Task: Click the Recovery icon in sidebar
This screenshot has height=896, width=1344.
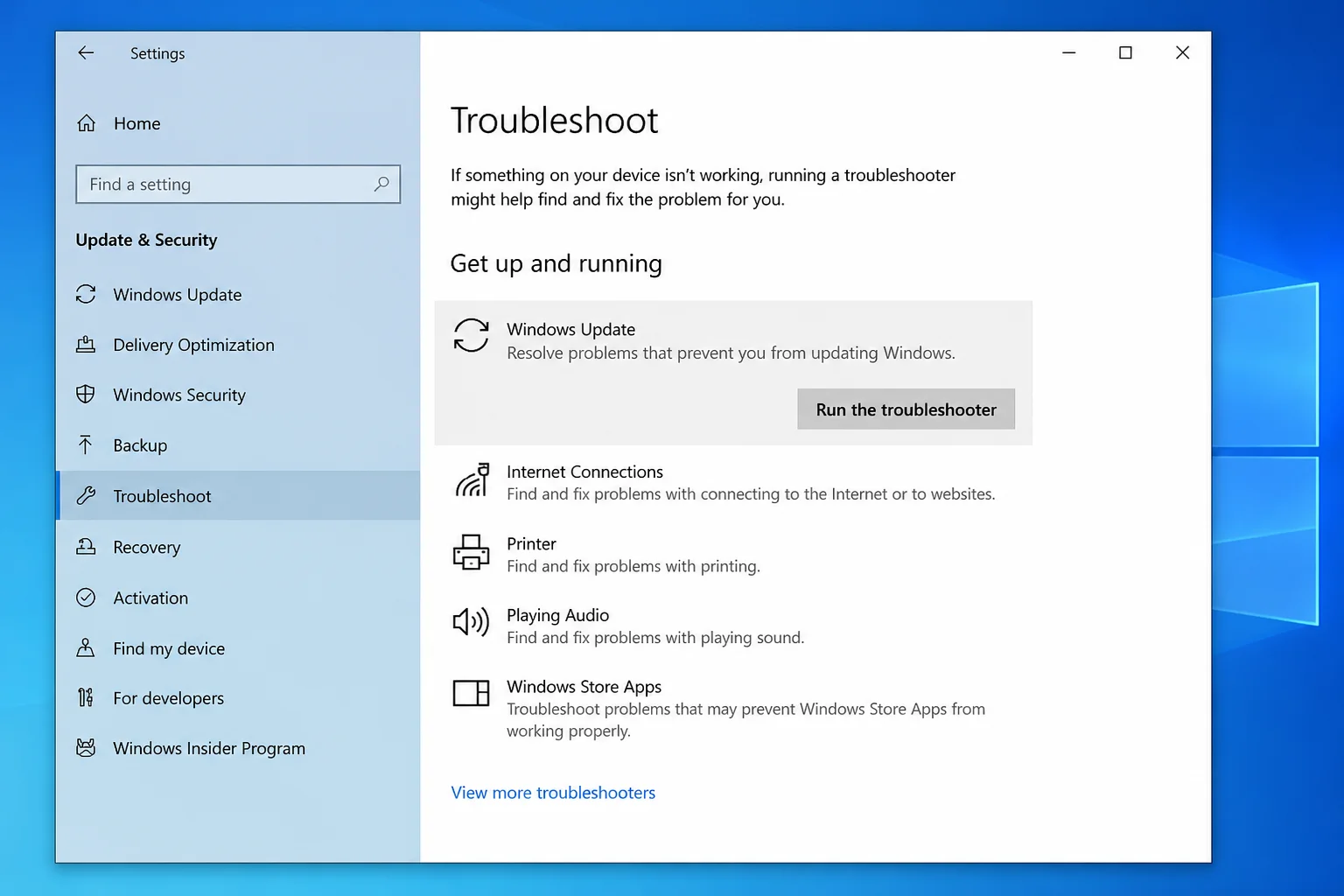Action: tap(86, 547)
